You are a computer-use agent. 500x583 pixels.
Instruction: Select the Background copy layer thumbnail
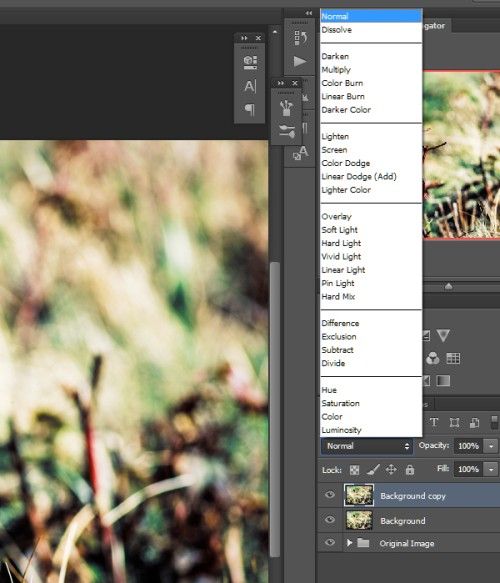pos(359,495)
